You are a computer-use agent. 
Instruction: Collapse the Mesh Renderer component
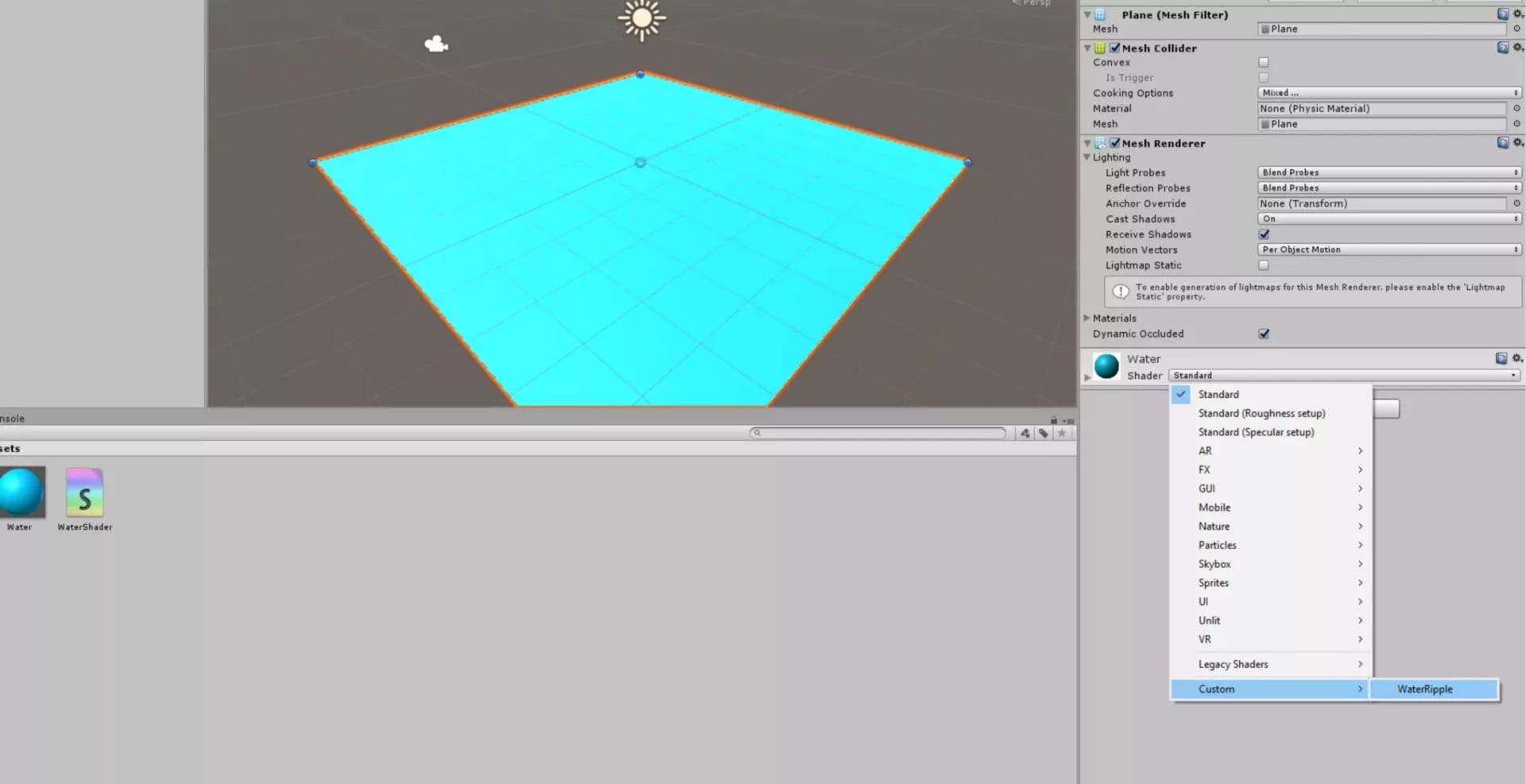[x=1086, y=143]
